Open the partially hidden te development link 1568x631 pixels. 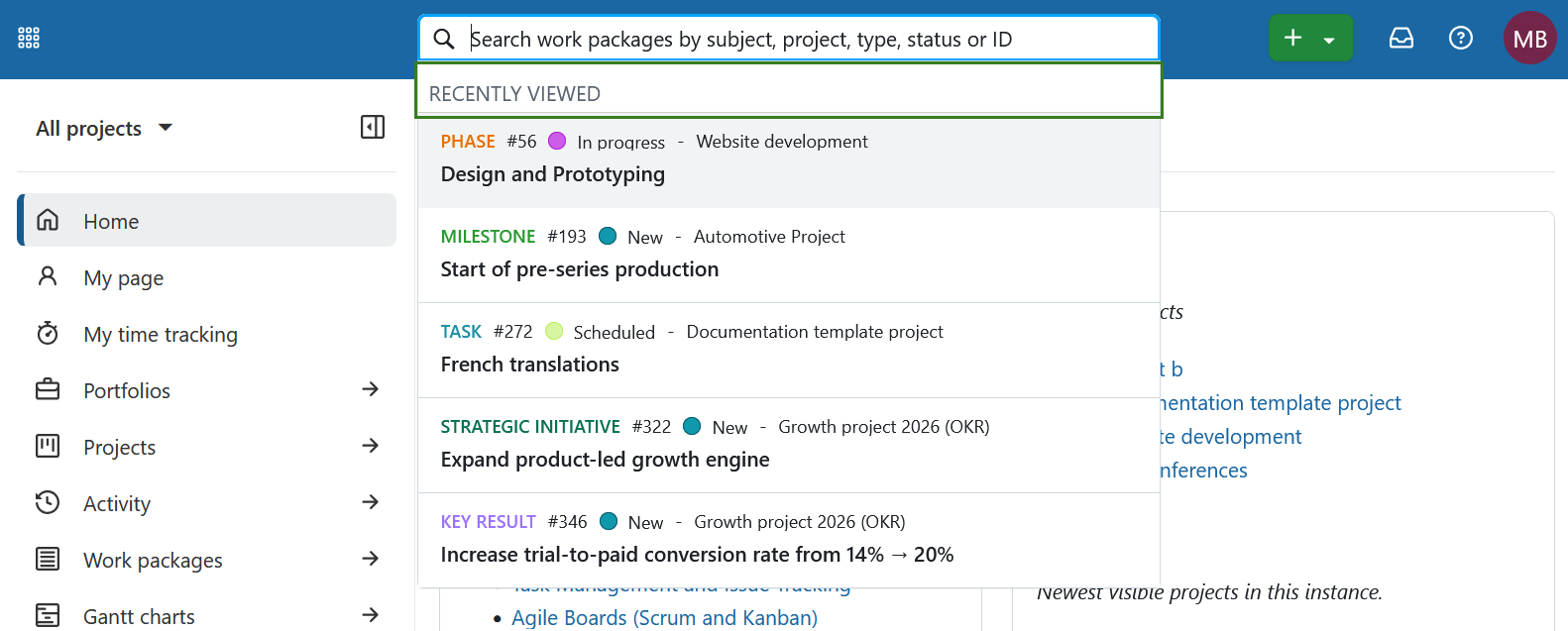(1231, 437)
